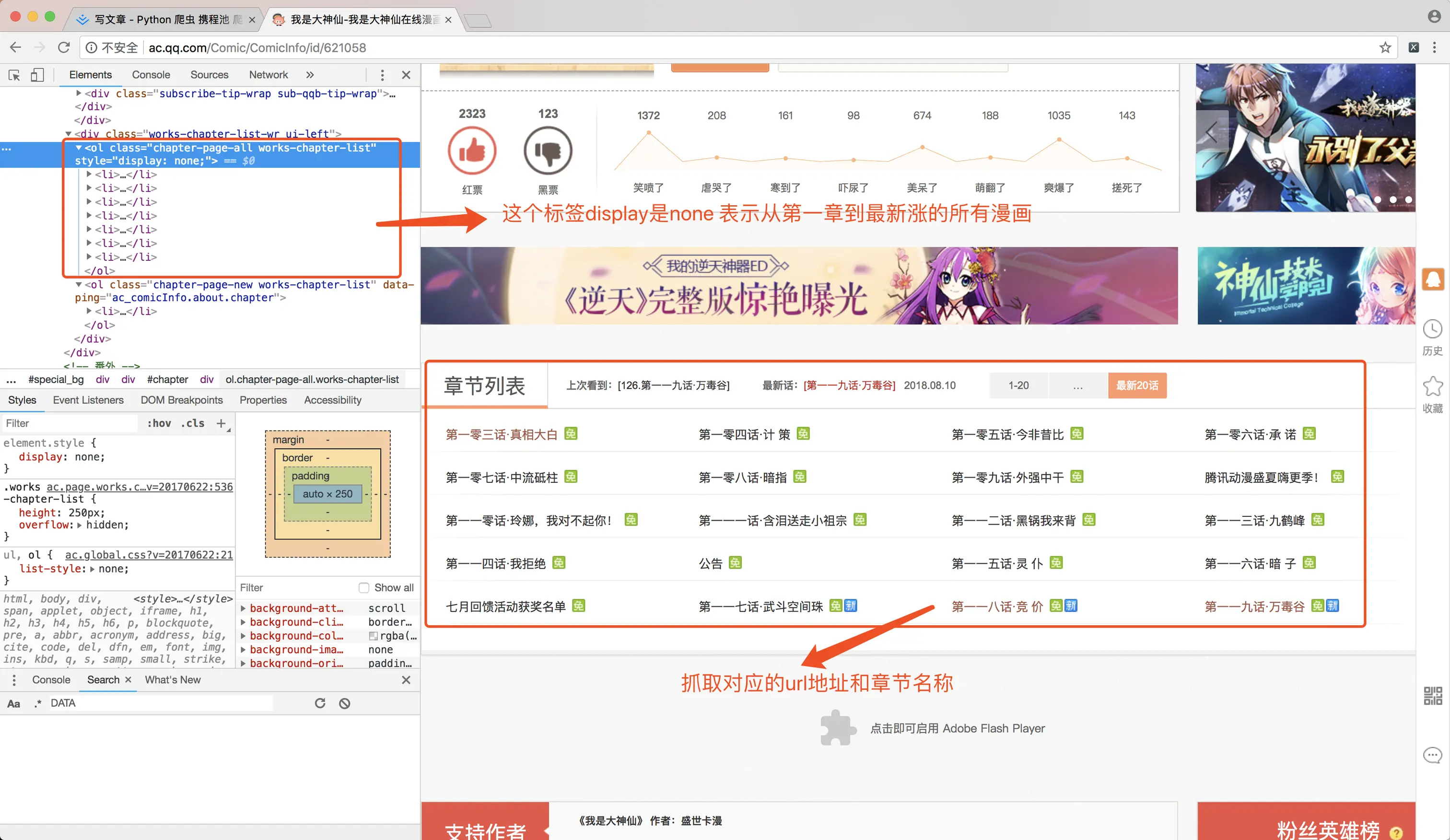Open the Sources tab
This screenshot has height=840, width=1450.
(x=210, y=75)
